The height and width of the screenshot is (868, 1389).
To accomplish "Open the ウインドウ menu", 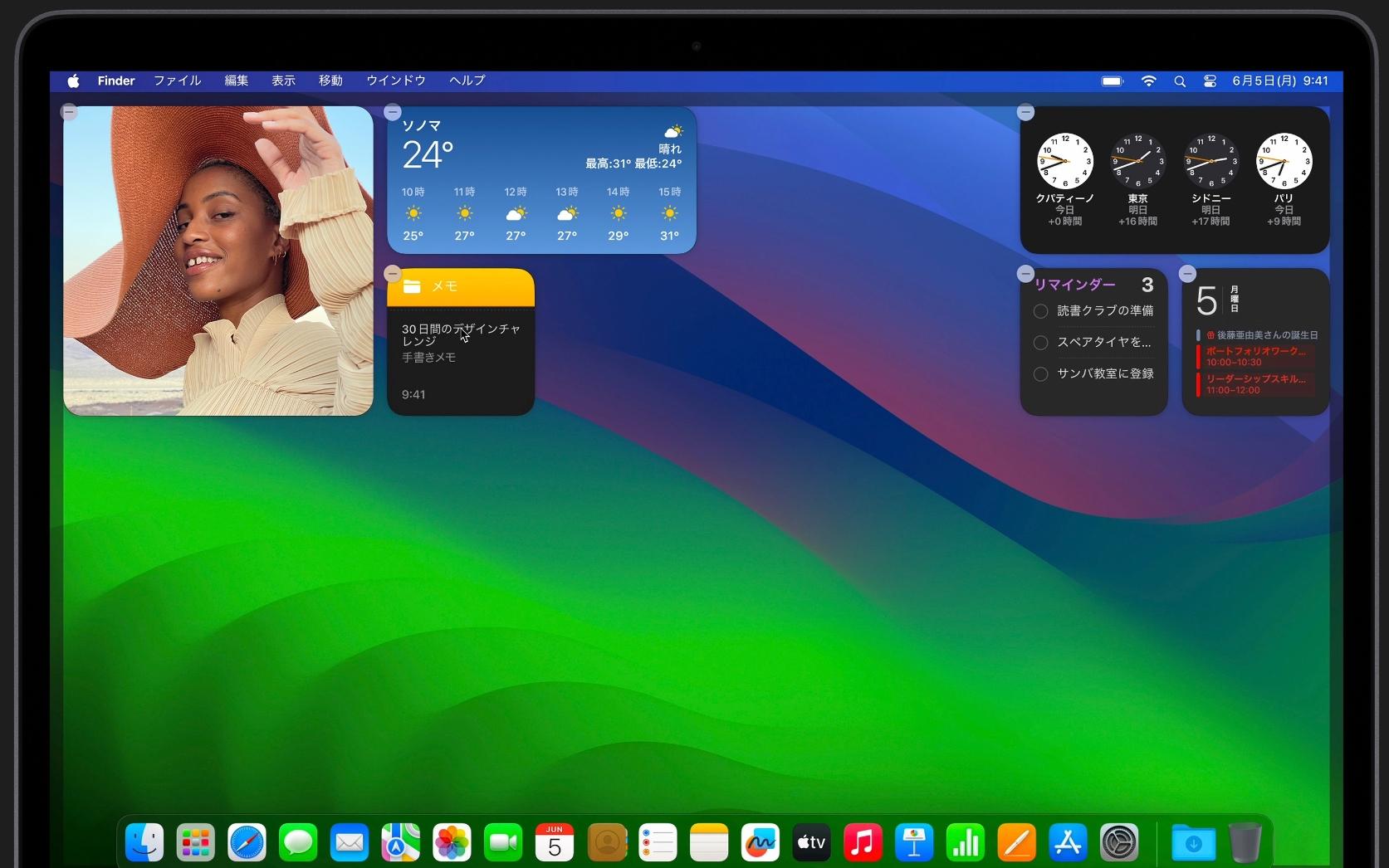I will [395, 80].
